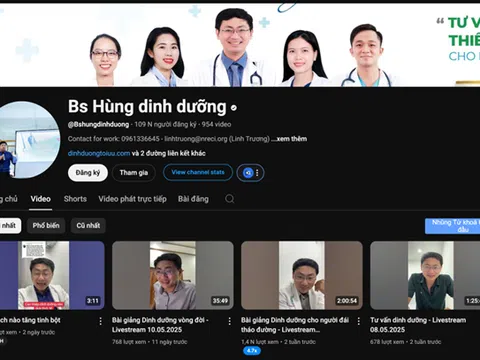Click the channel profile avatar picture

29,140
